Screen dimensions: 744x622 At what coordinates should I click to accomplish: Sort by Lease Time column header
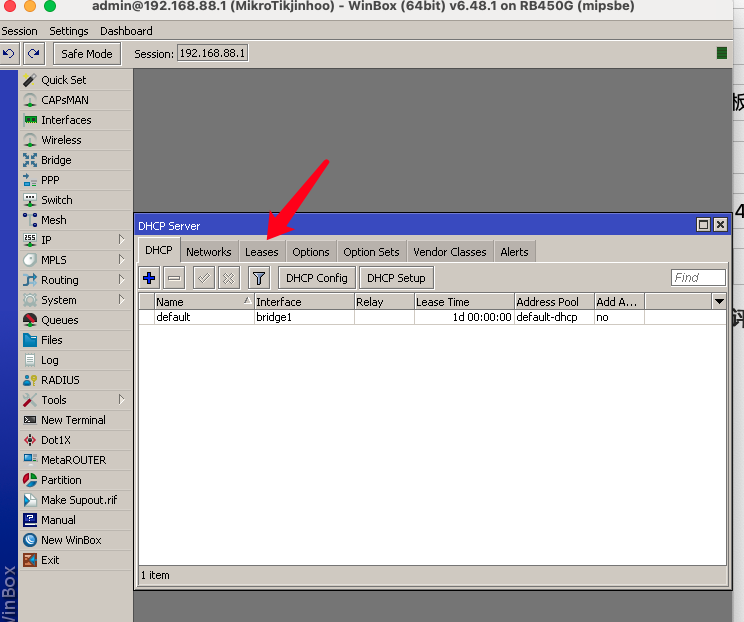click(465, 302)
